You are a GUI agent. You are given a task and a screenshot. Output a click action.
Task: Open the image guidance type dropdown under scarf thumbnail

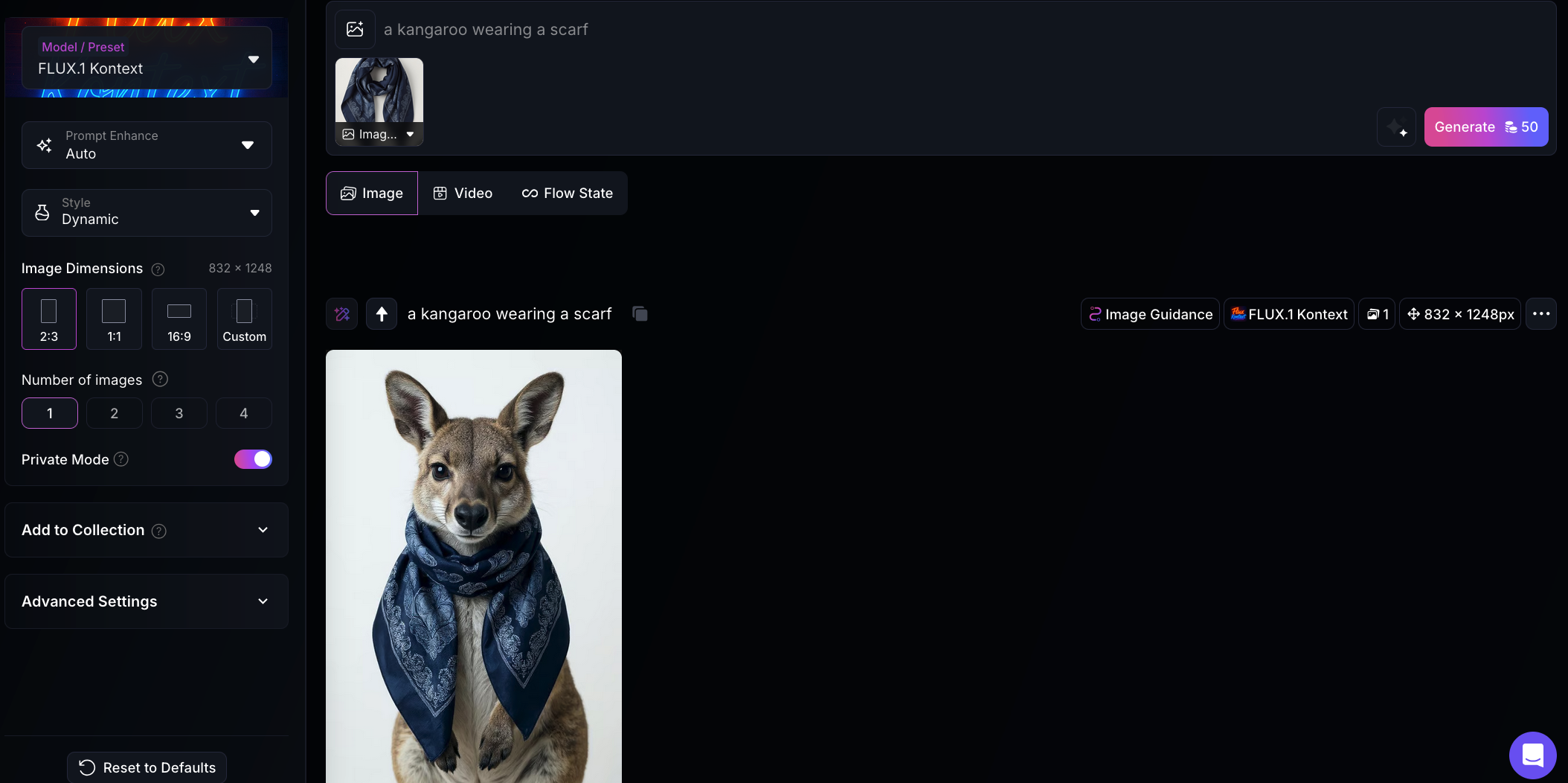pos(379,135)
